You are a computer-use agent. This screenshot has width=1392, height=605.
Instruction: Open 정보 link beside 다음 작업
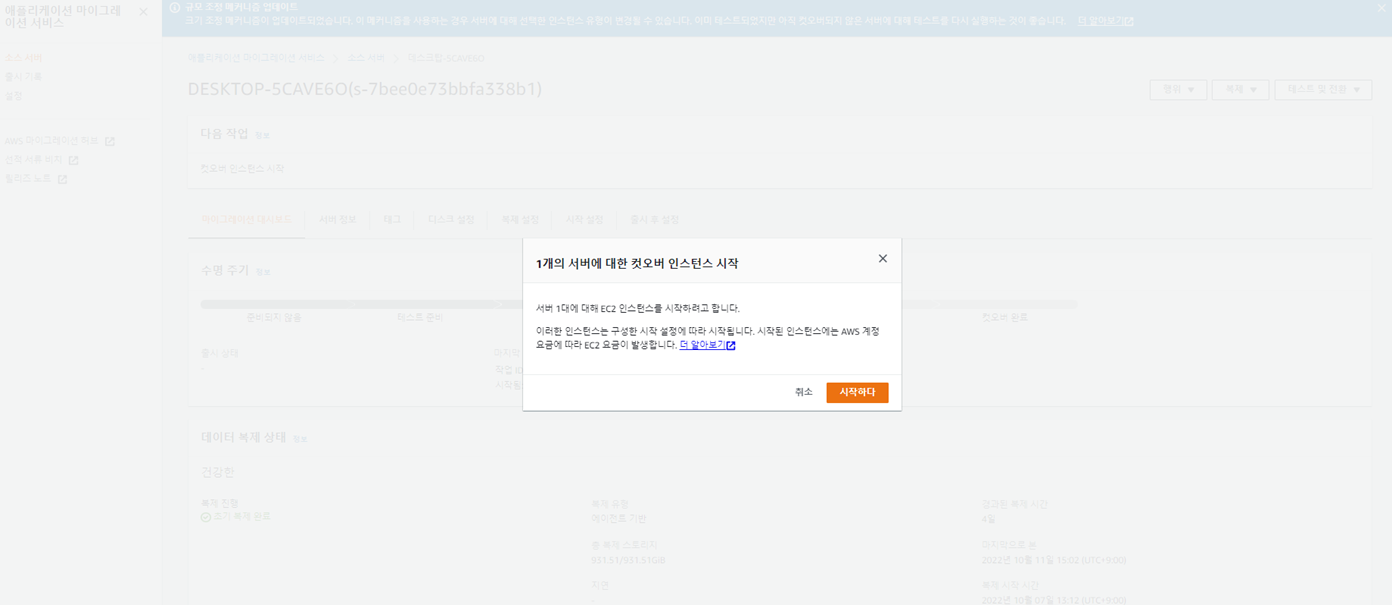(x=262, y=135)
